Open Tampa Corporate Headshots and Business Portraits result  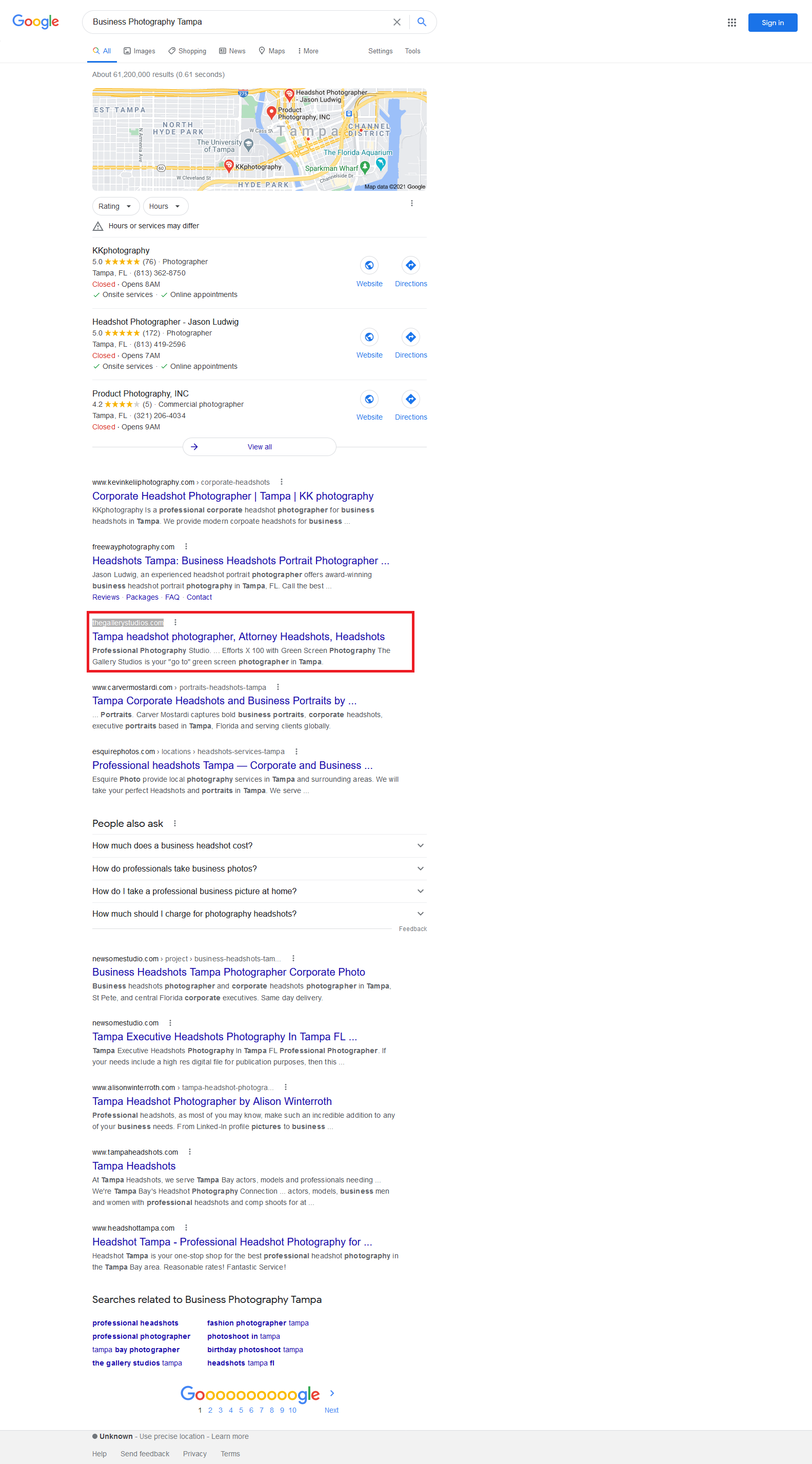click(x=224, y=701)
